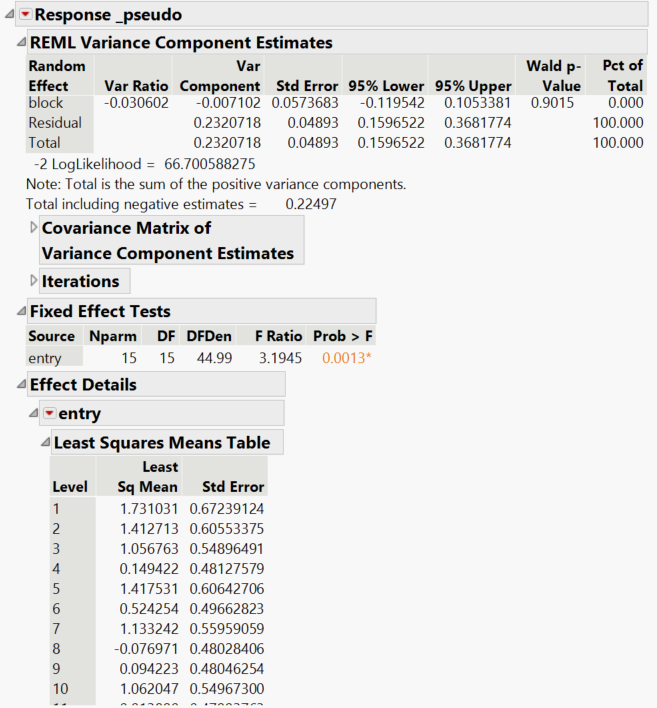Screen dimensions: 657x708
Task: Open the entry red triangle menu
Action: click(48, 413)
